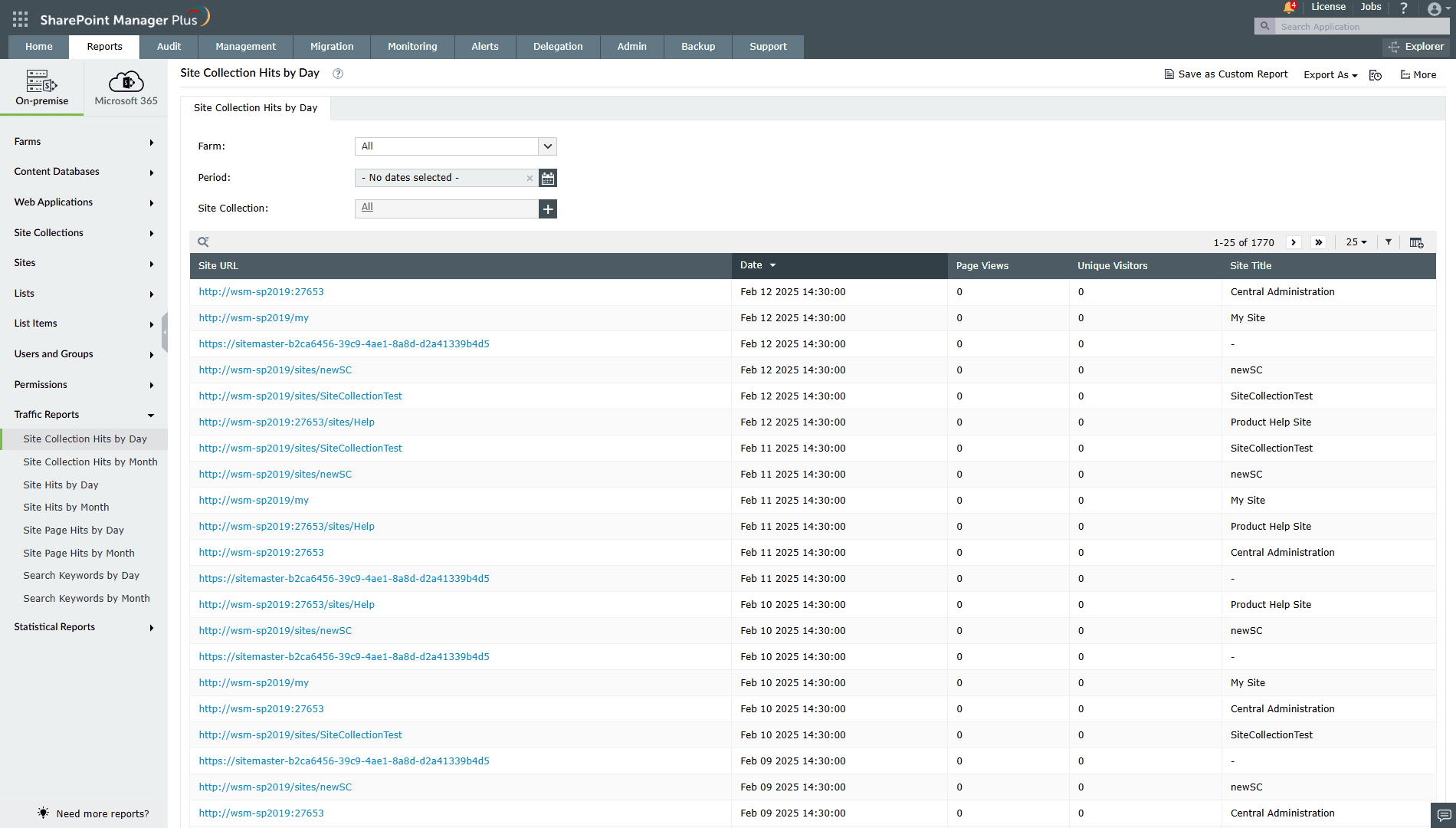Click Save as Custom Report
Viewport: 1456px width, 828px height.
point(1226,74)
